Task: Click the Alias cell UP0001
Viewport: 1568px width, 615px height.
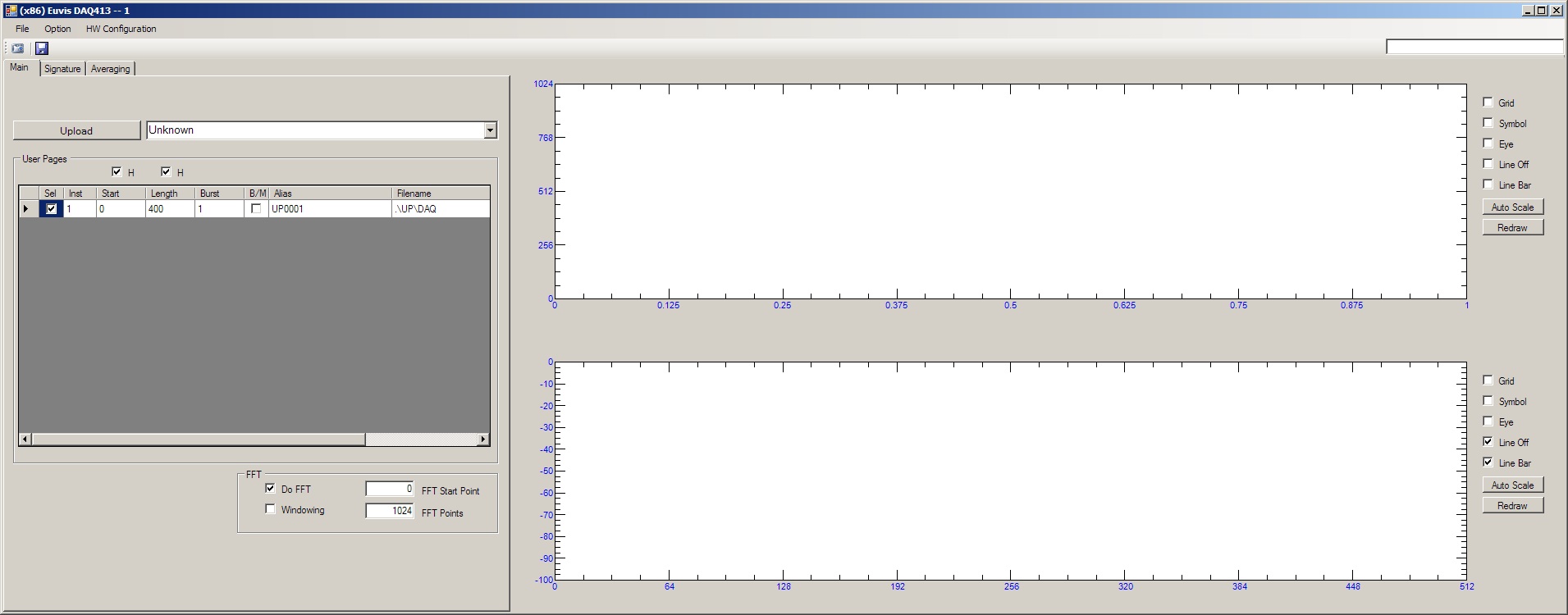Action: click(330, 209)
